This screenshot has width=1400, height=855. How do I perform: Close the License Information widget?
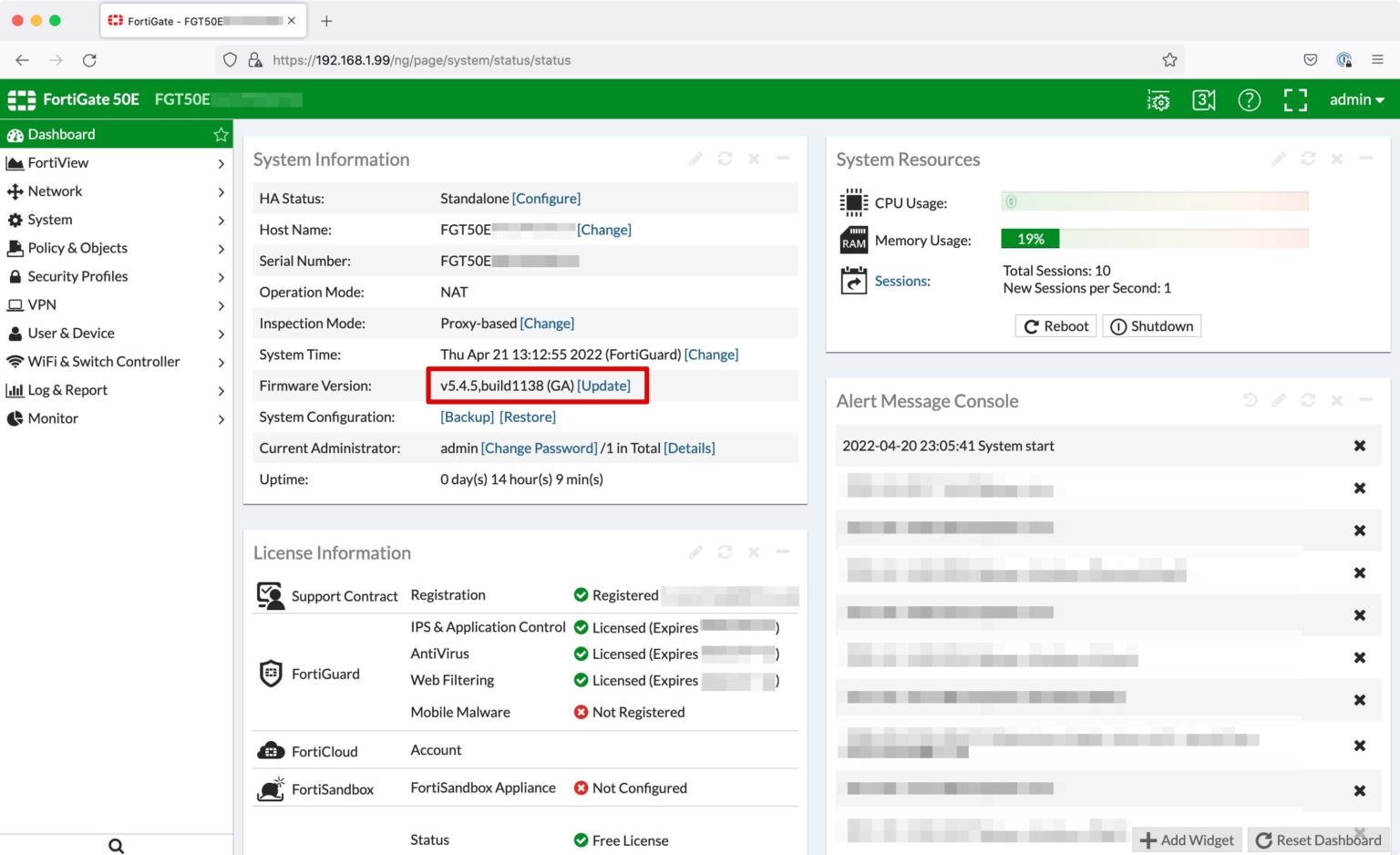coord(754,552)
